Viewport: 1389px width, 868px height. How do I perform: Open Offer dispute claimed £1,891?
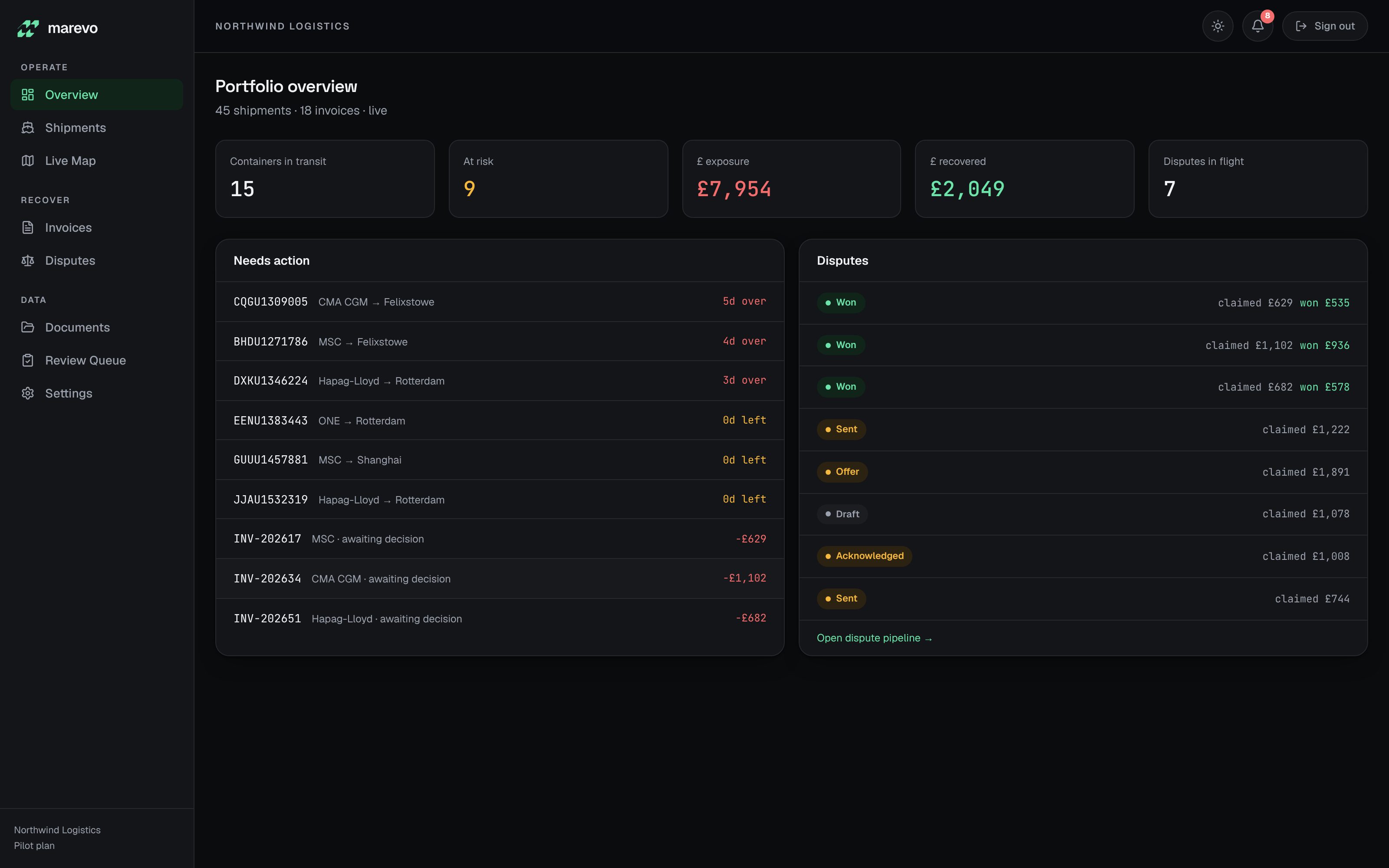(x=1083, y=472)
